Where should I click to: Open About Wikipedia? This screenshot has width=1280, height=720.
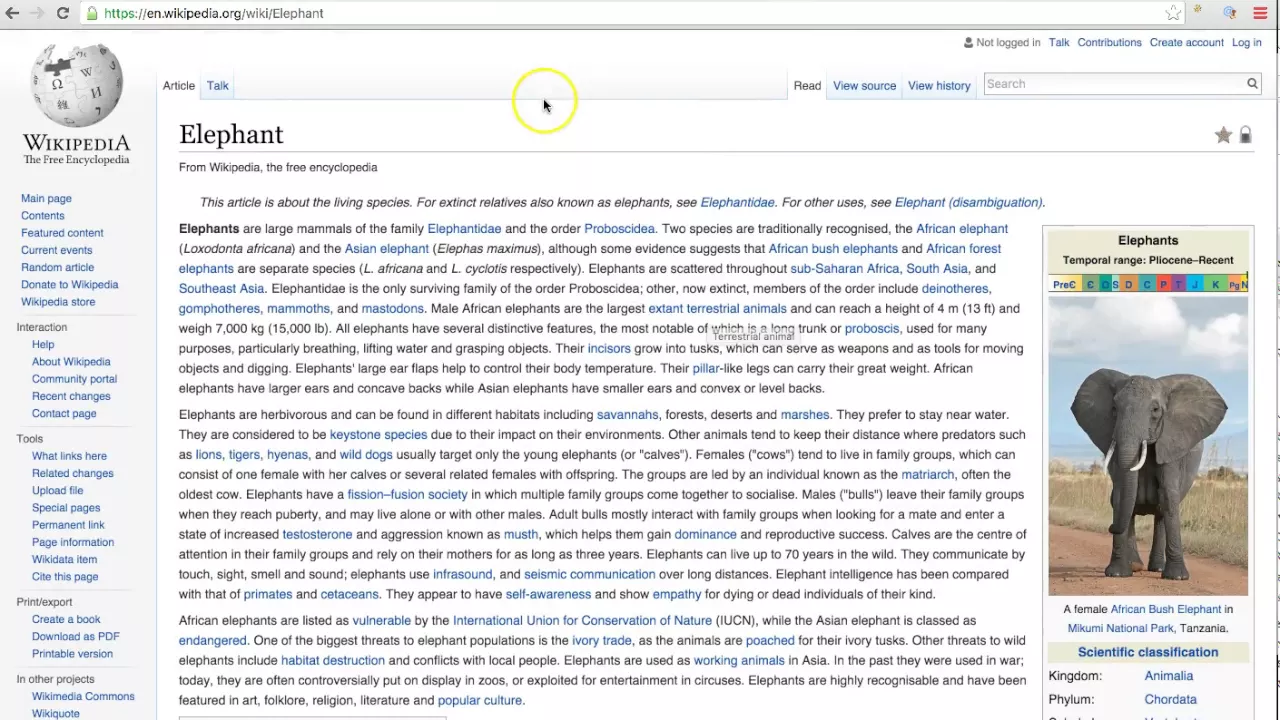tap(71, 361)
